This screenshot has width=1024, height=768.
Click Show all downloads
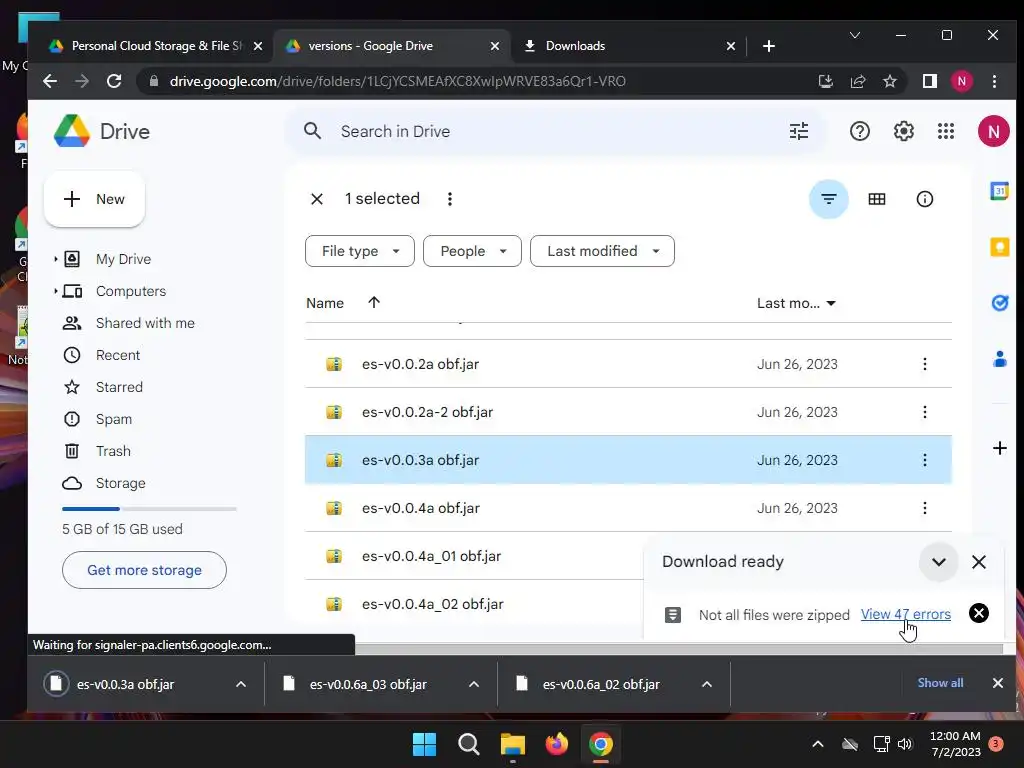[940, 683]
